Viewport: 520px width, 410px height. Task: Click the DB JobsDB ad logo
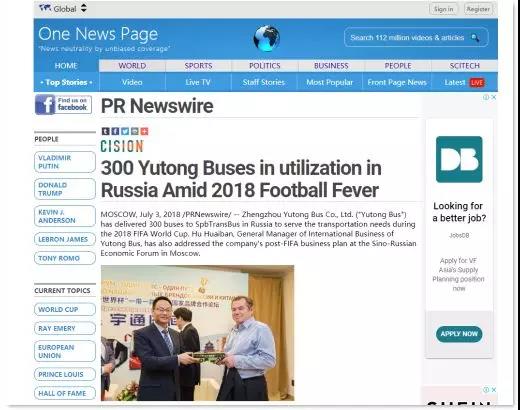[459, 159]
